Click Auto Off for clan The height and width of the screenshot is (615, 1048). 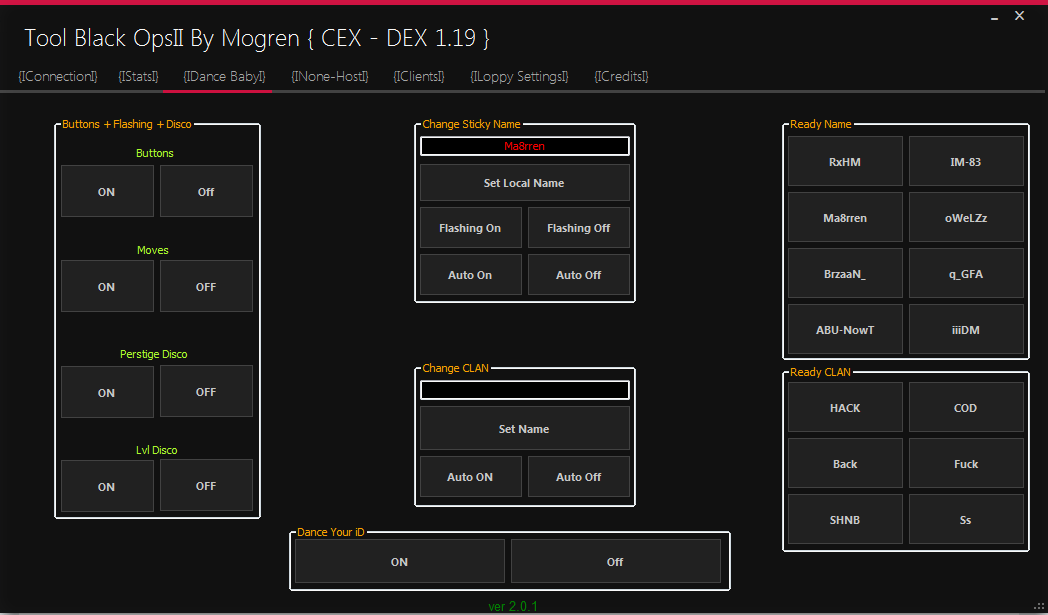(x=579, y=477)
